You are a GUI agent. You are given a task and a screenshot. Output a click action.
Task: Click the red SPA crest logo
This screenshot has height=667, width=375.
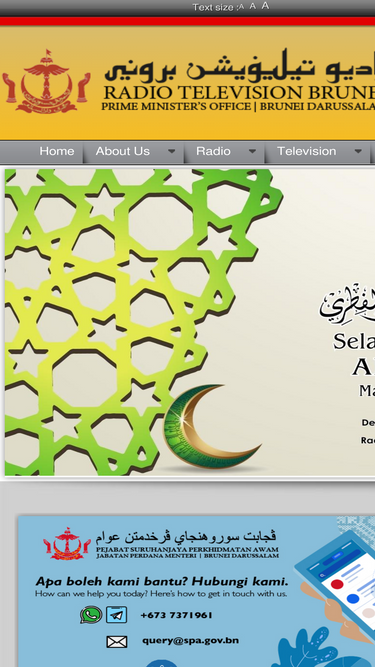(67, 544)
